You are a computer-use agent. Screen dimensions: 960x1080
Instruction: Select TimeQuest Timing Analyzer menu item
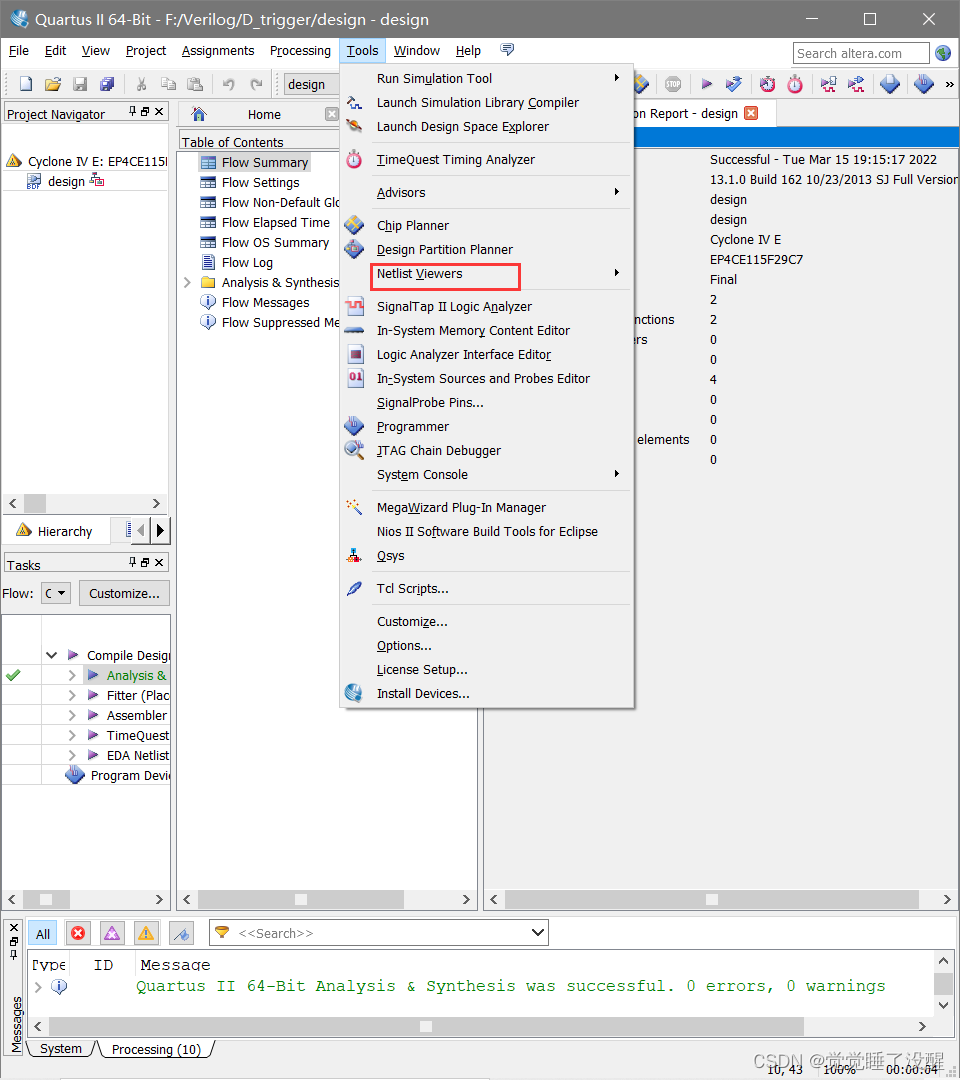pyautogui.click(x=487, y=160)
